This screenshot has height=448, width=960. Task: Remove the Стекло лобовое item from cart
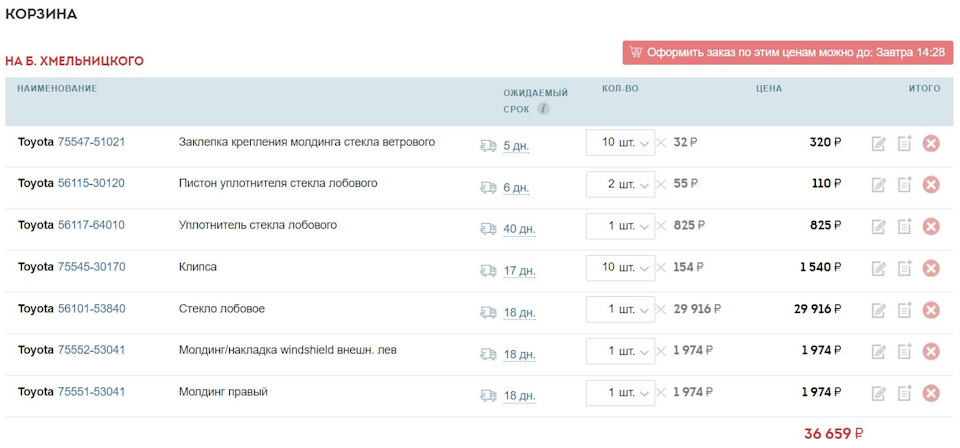pyautogui.click(x=930, y=310)
